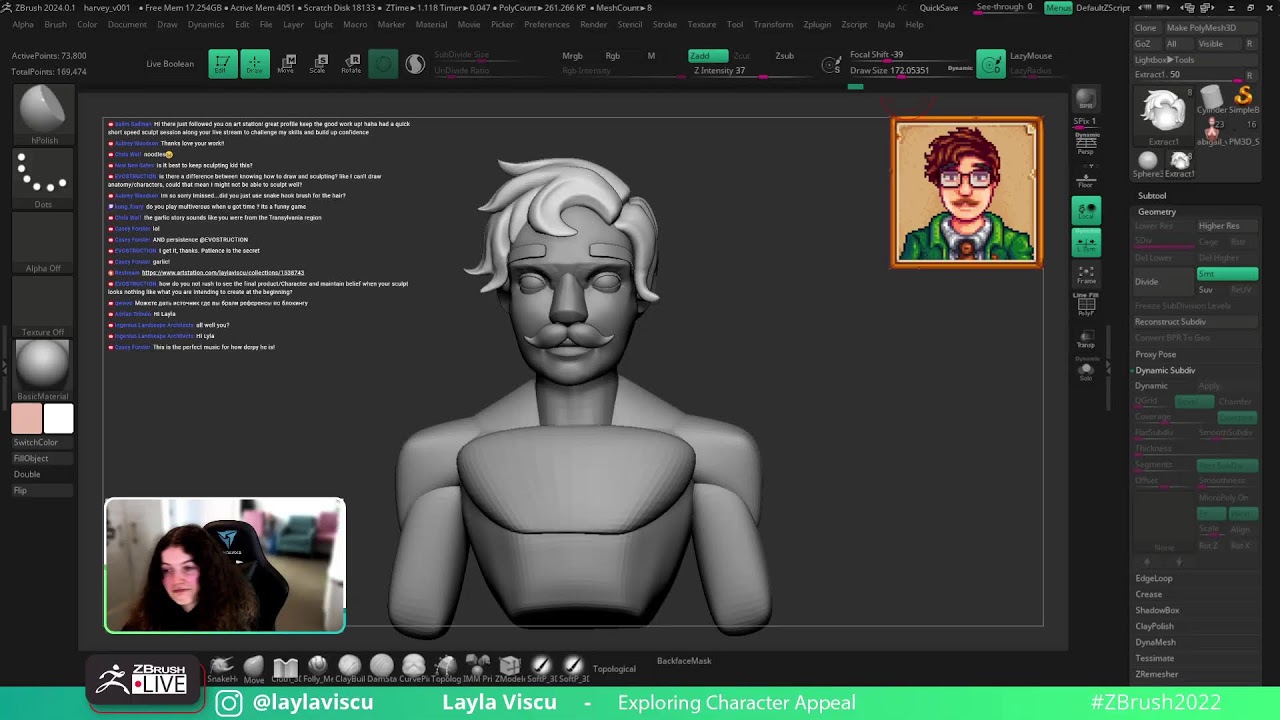Select the Folly_Me brush
This screenshot has height=720, width=1280.
tap(318, 667)
